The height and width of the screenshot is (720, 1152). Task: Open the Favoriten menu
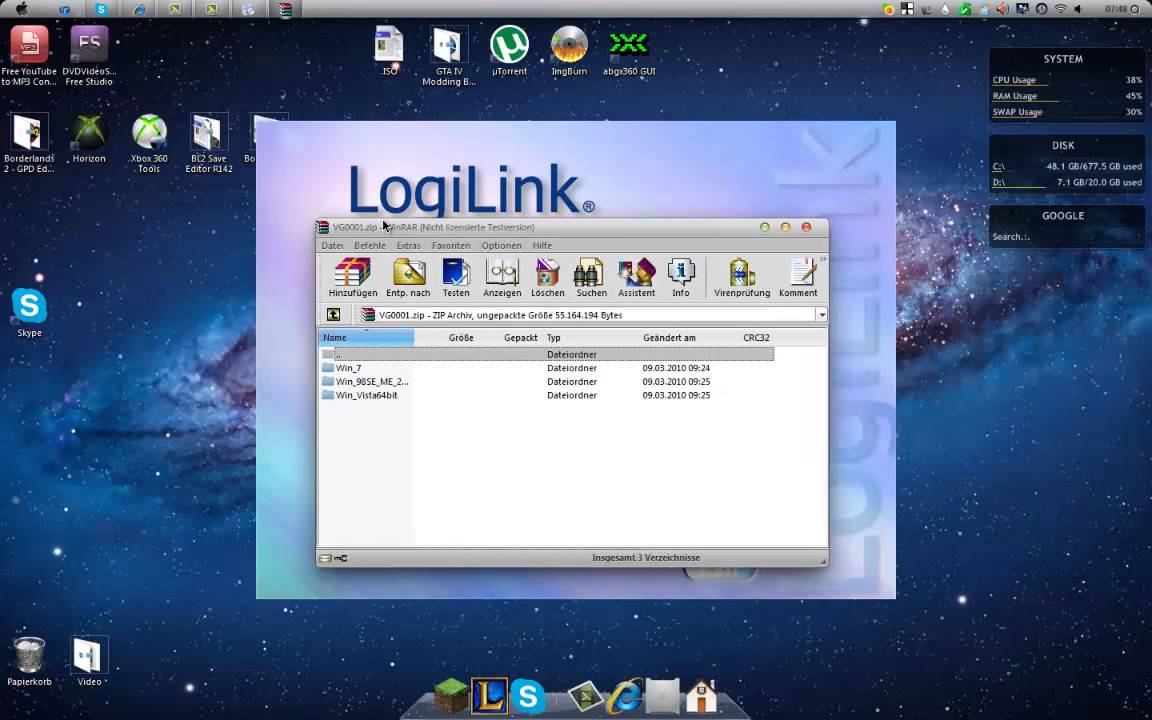pyautogui.click(x=451, y=245)
